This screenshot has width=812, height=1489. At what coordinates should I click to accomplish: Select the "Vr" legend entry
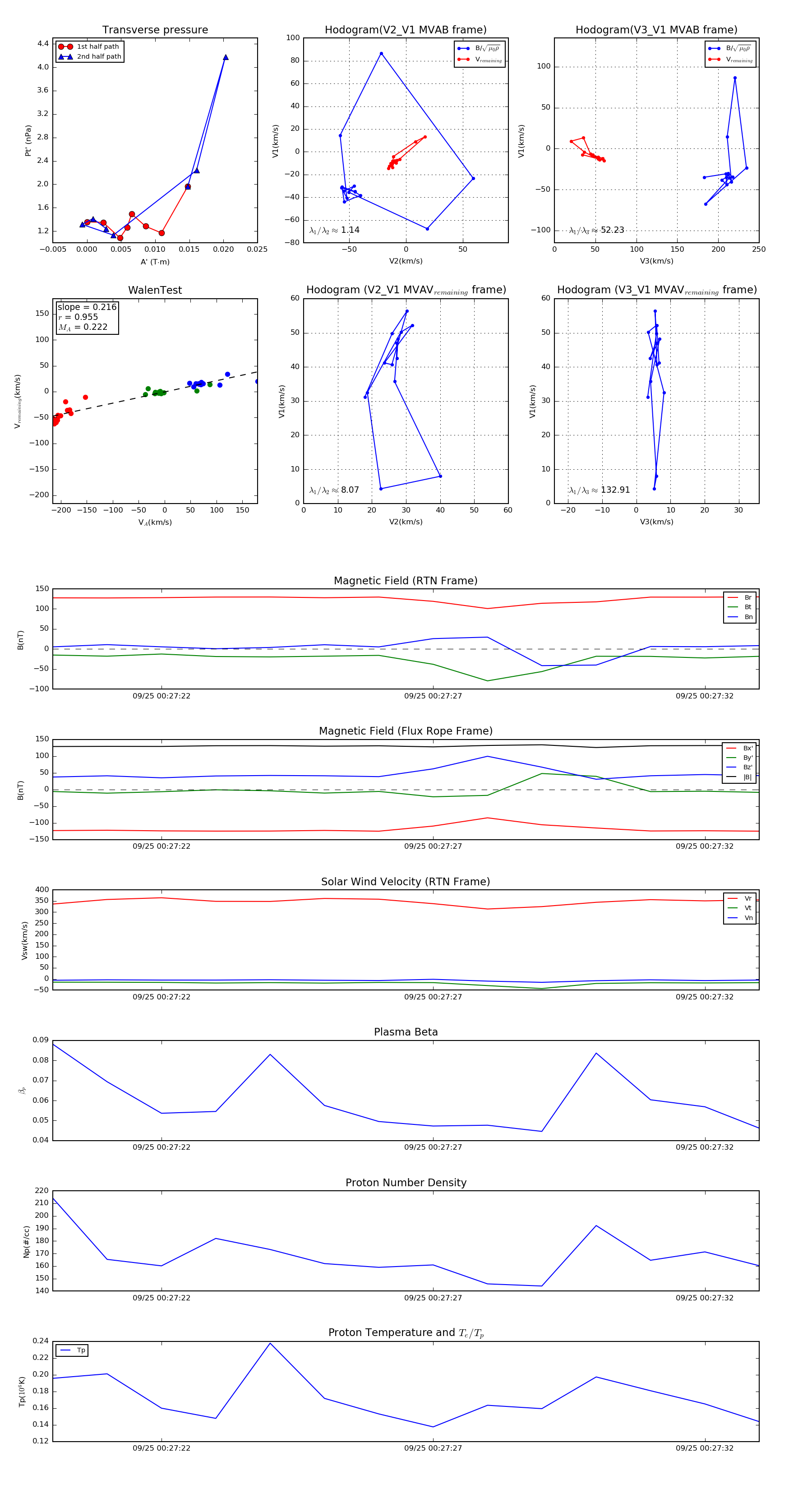tap(740, 899)
